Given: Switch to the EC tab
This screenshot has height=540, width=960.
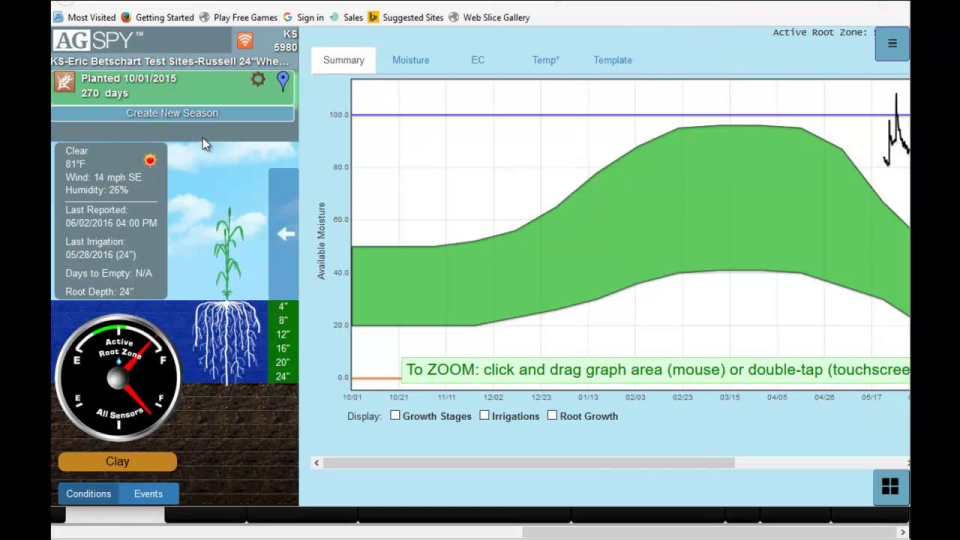Looking at the screenshot, I should (478, 60).
